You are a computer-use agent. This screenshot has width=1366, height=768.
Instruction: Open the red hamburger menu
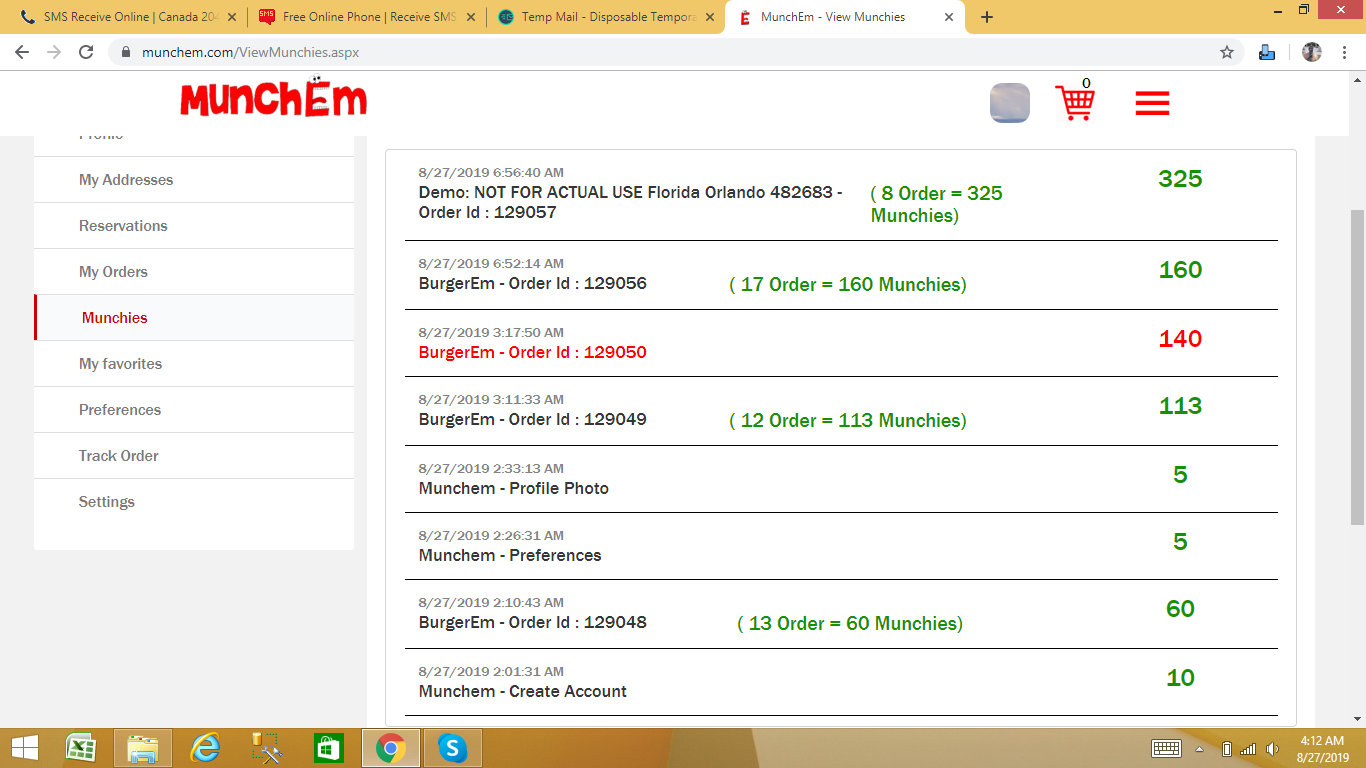pos(1152,104)
